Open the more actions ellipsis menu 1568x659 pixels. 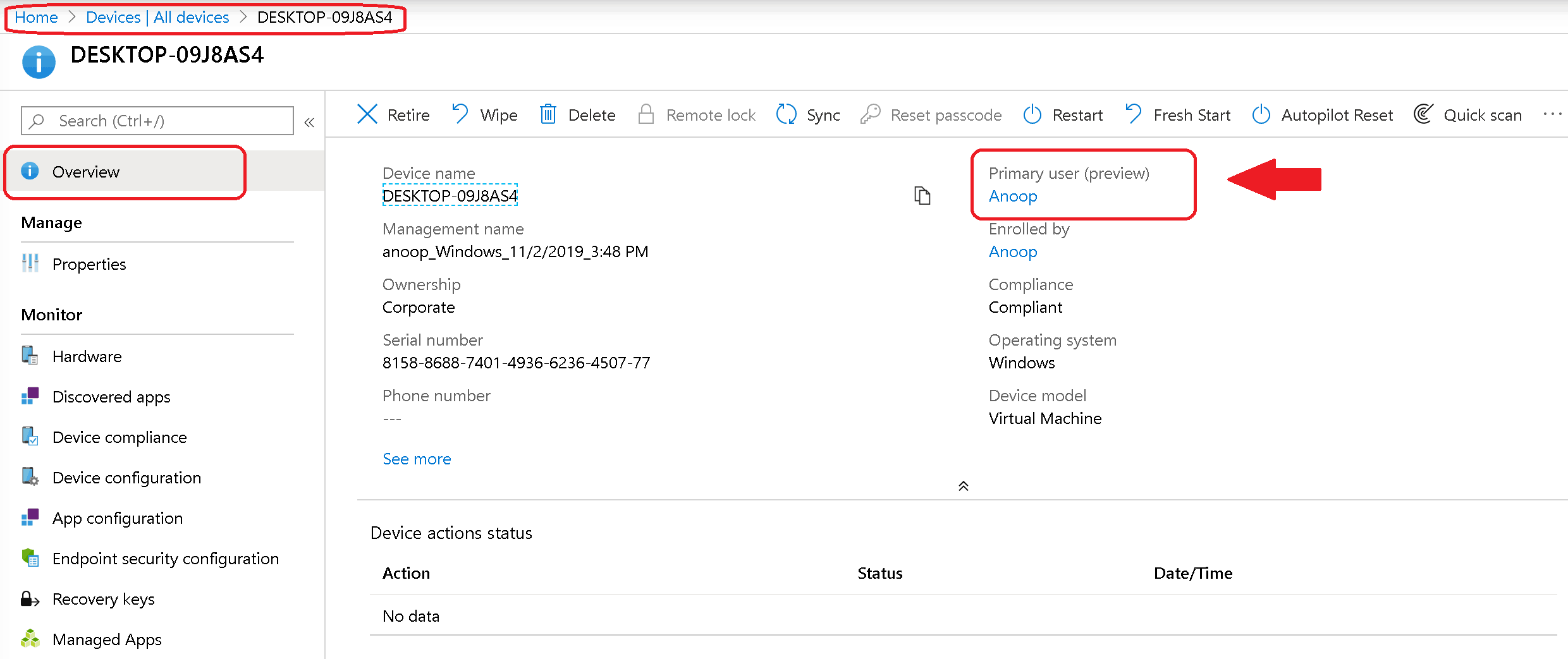(x=1552, y=114)
